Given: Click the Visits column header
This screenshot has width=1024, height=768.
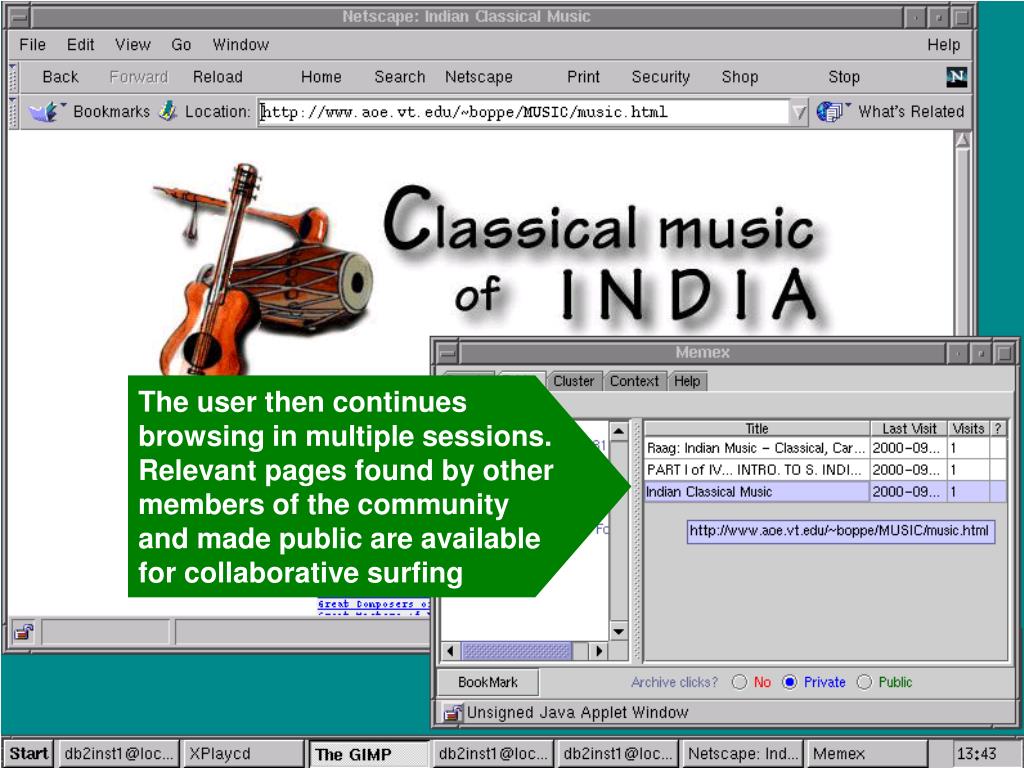Looking at the screenshot, I should pyautogui.click(x=968, y=429).
